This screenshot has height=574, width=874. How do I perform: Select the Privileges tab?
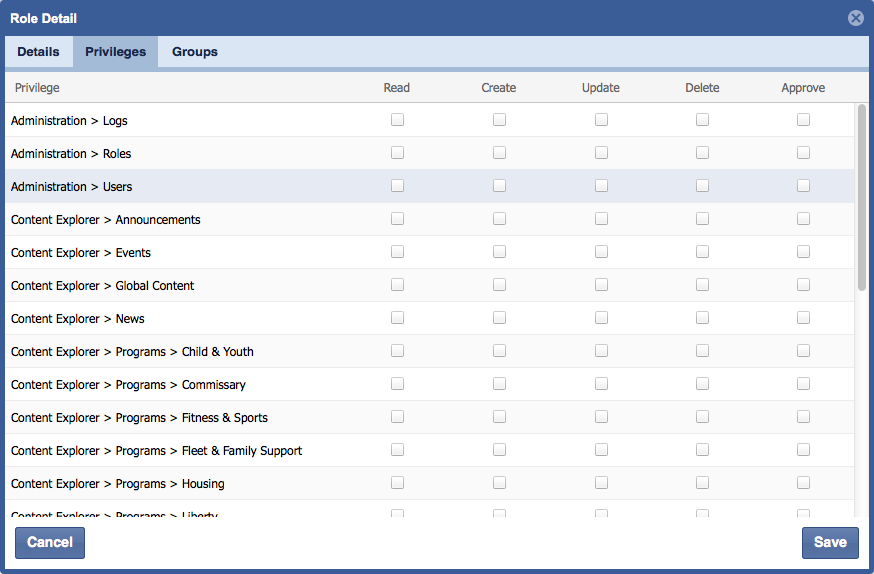tap(115, 52)
